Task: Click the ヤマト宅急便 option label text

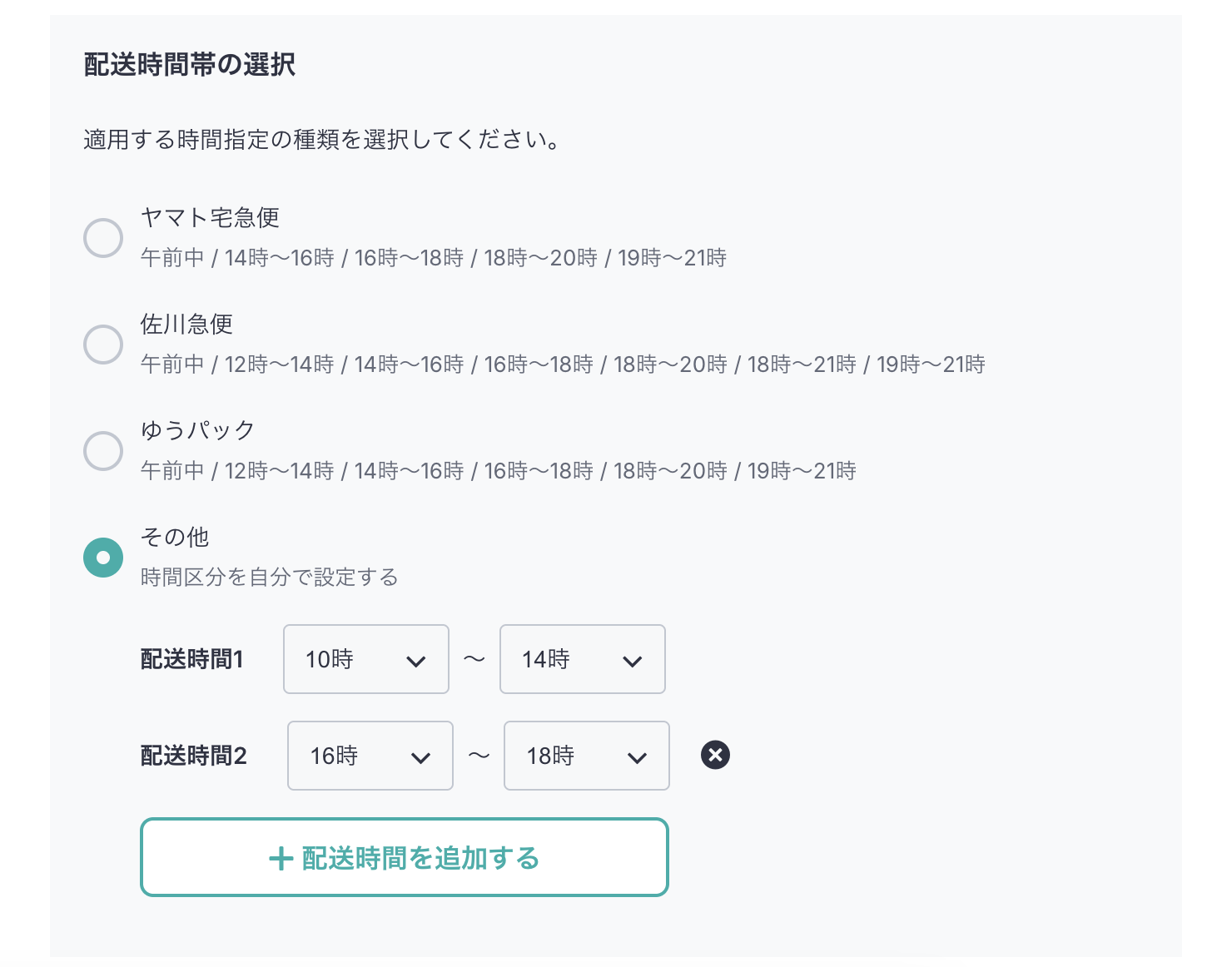Action: pos(210,217)
